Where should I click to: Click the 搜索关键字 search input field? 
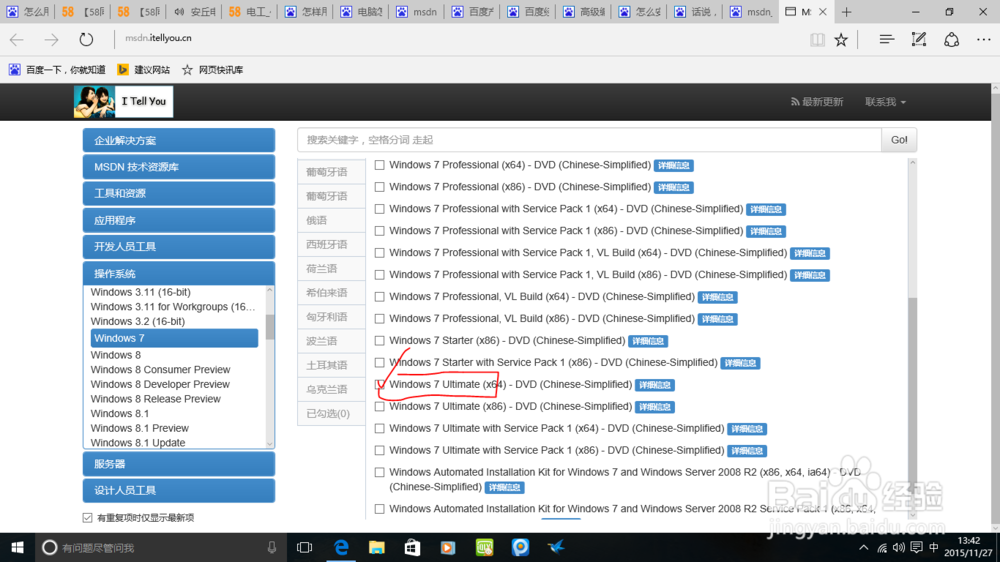coord(589,140)
